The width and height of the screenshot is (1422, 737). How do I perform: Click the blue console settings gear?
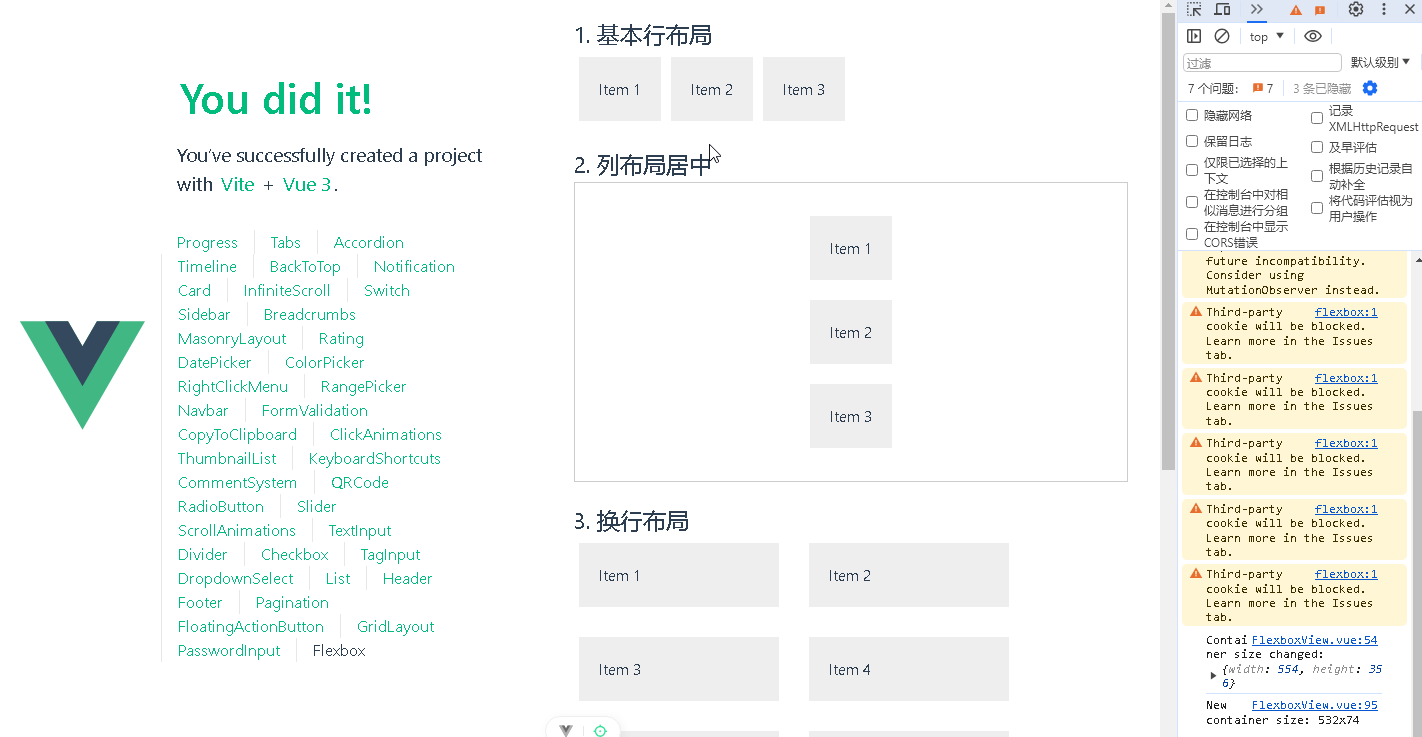tap(1370, 88)
